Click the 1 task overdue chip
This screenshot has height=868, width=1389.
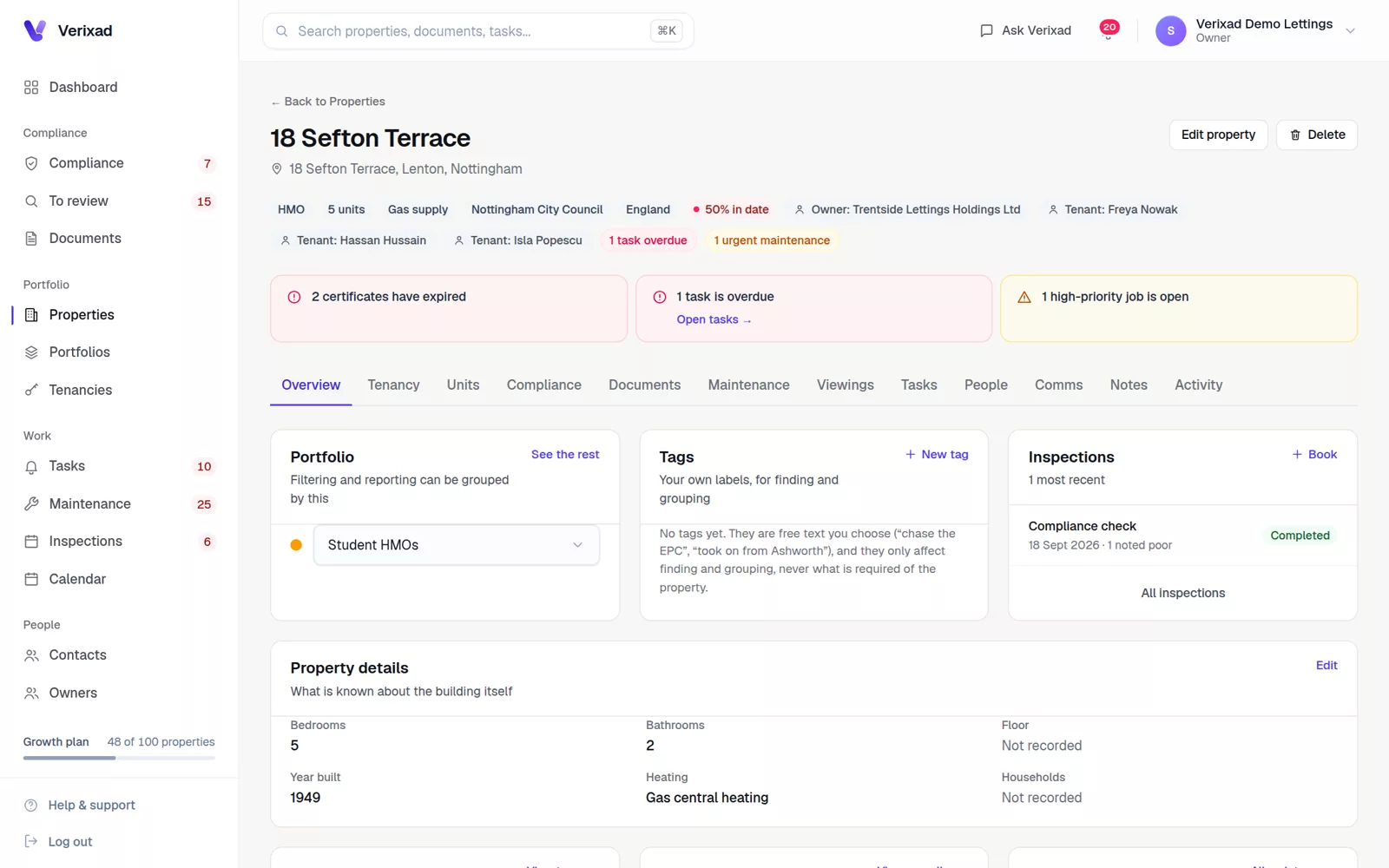(648, 241)
